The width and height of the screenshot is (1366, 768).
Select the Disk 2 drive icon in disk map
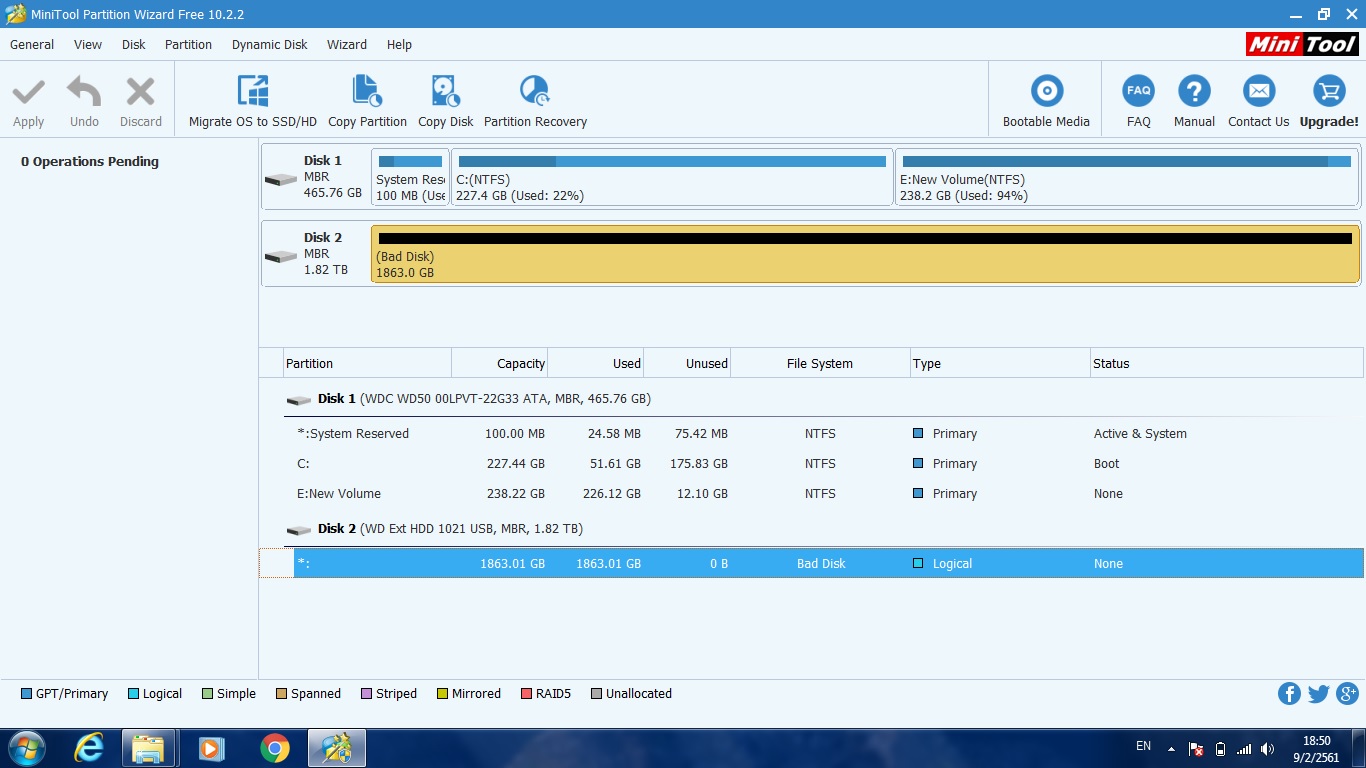[281, 256]
